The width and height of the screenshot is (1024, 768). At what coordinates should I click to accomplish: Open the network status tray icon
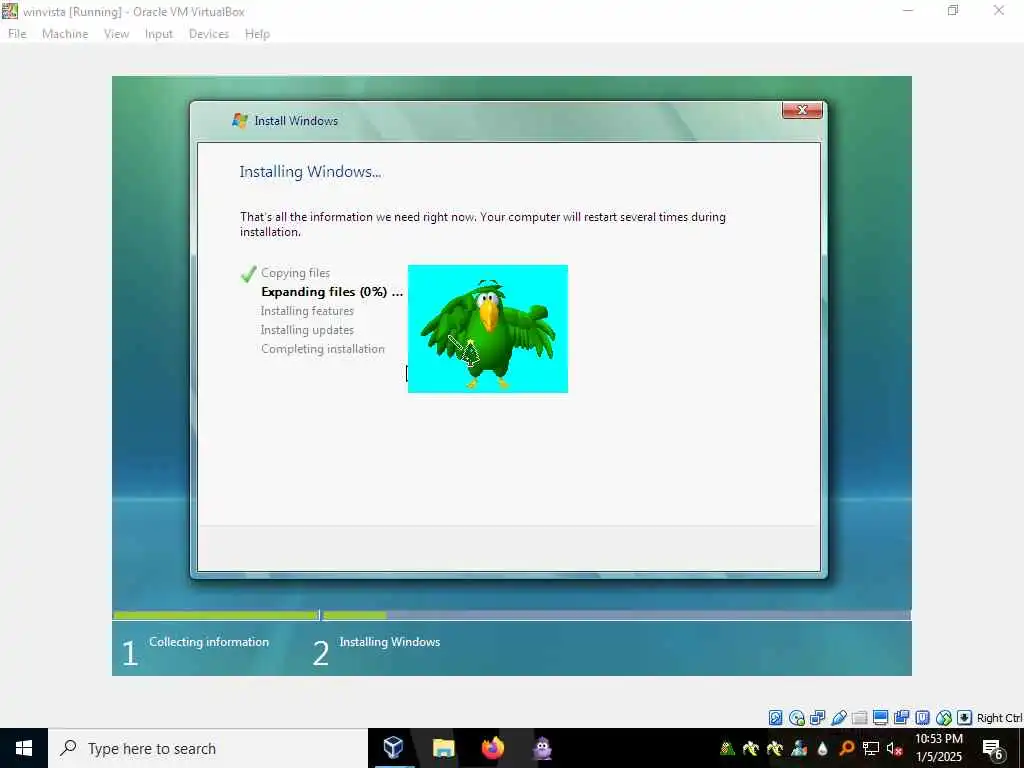click(x=871, y=748)
